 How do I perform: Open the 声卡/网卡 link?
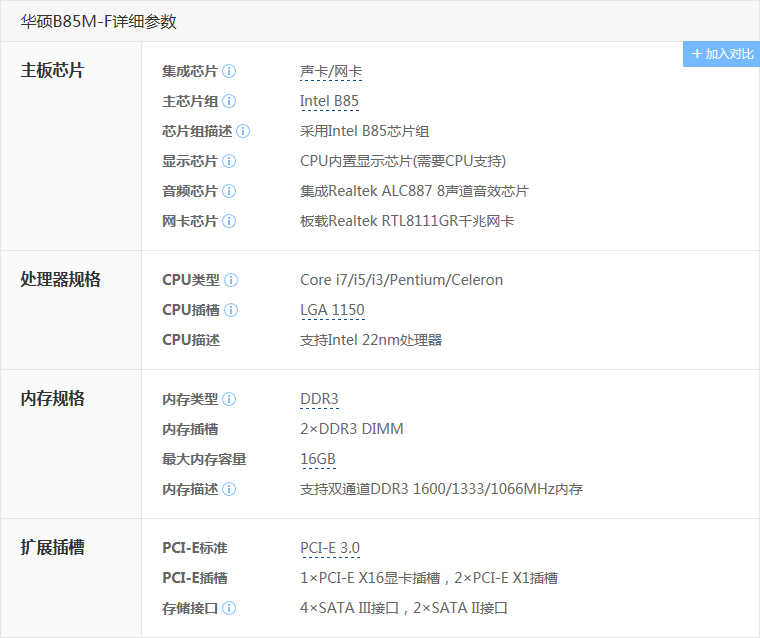(x=331, y=72)
